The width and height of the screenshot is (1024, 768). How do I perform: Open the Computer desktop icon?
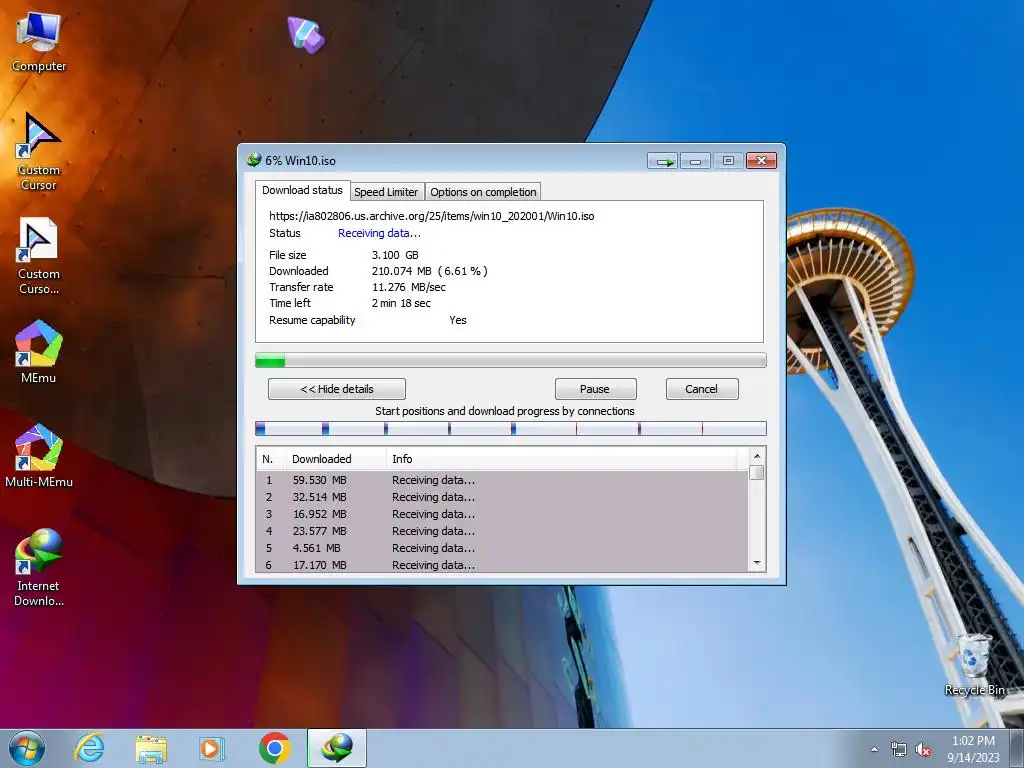click(x=39, y=42)
